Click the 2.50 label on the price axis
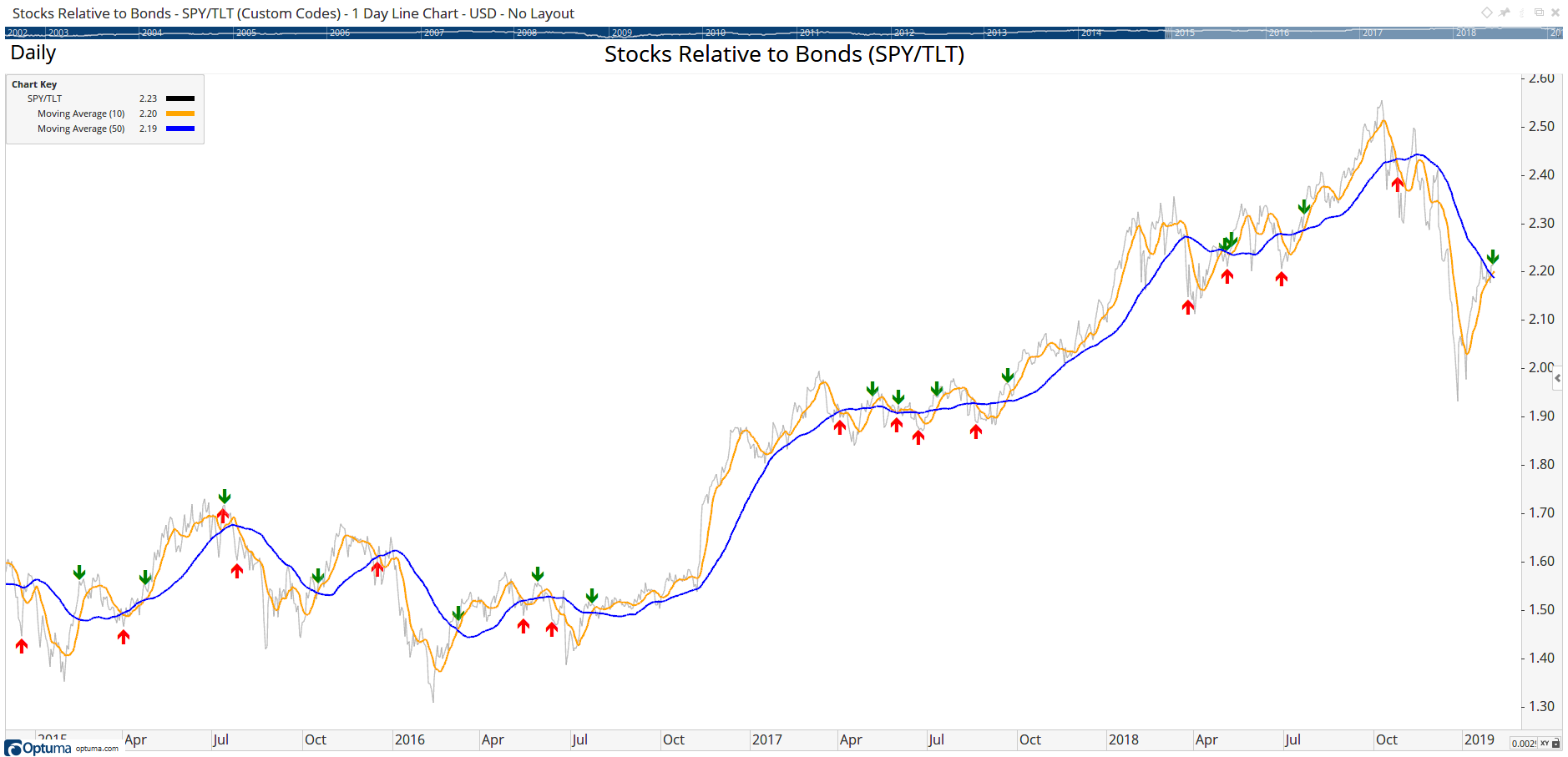Screen dimensions: 1568x757 pos(1541,126)
